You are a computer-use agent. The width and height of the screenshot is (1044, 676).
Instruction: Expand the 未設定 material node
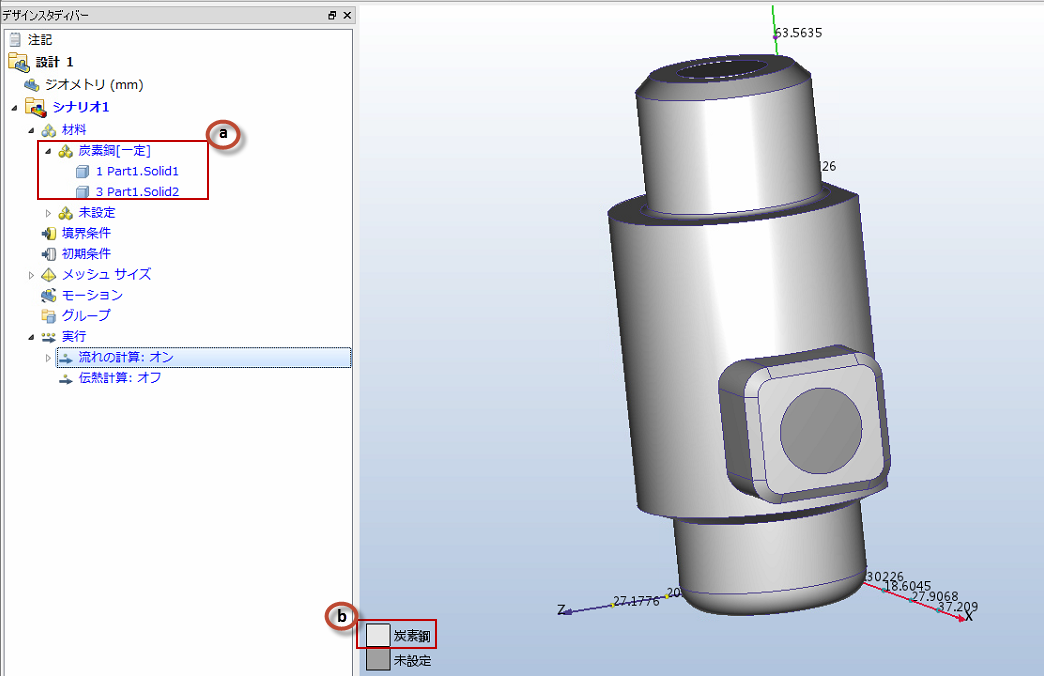point(48,213)
